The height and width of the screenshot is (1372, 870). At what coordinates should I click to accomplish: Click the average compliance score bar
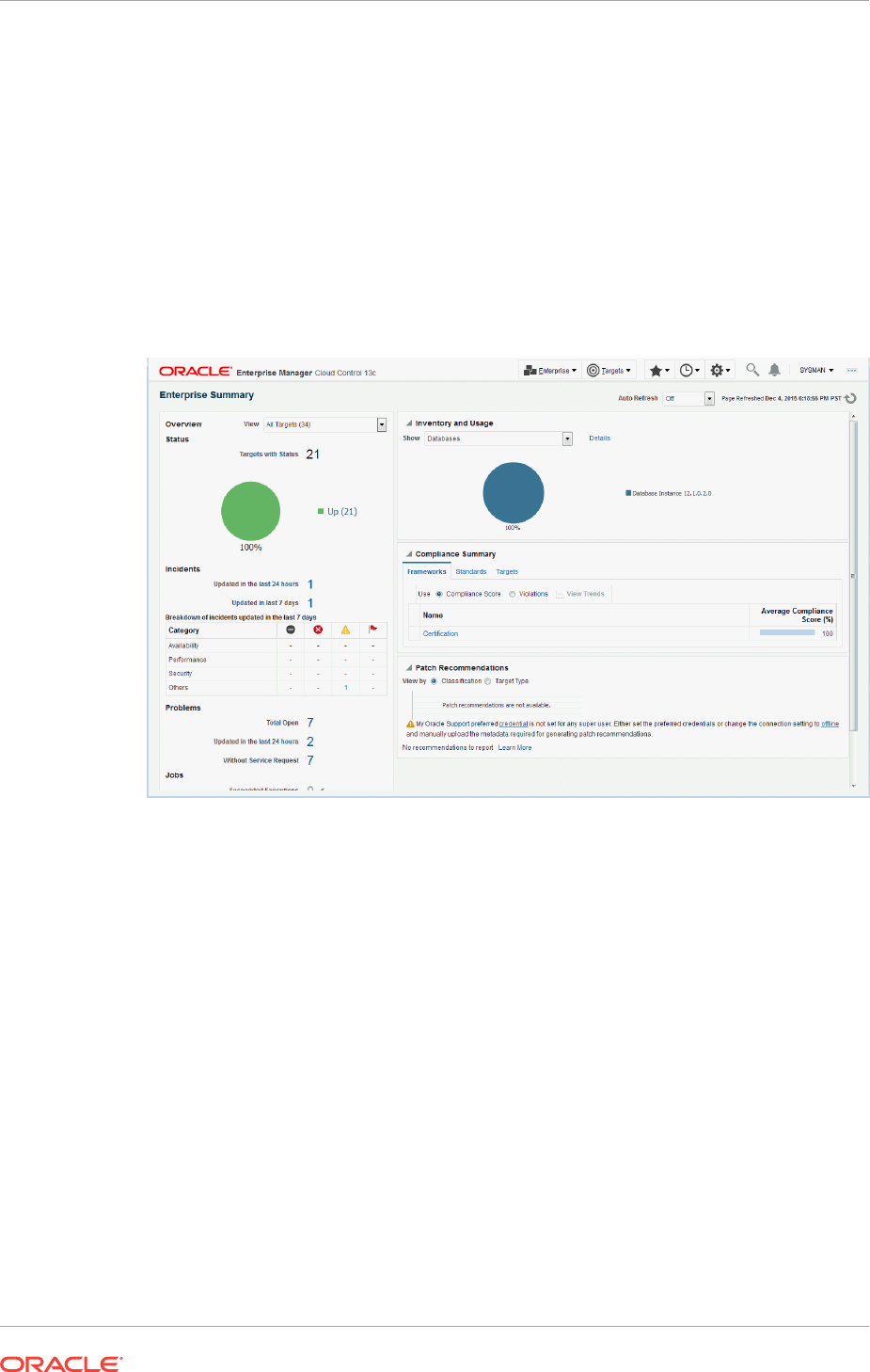tap(787, 633)
